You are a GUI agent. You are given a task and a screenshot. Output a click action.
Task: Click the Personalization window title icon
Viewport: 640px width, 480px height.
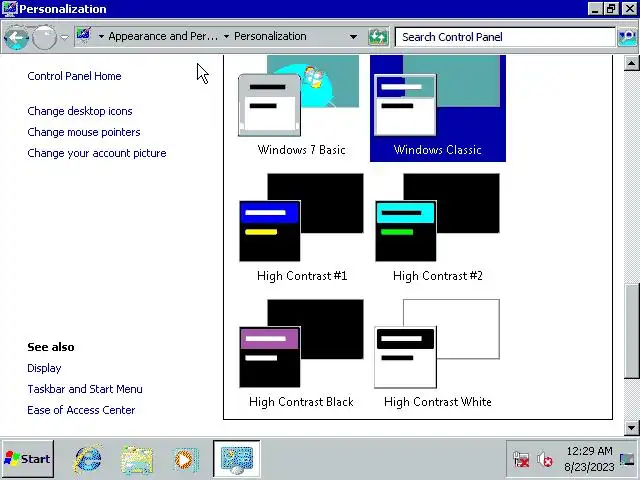click(x=9, y=9)
